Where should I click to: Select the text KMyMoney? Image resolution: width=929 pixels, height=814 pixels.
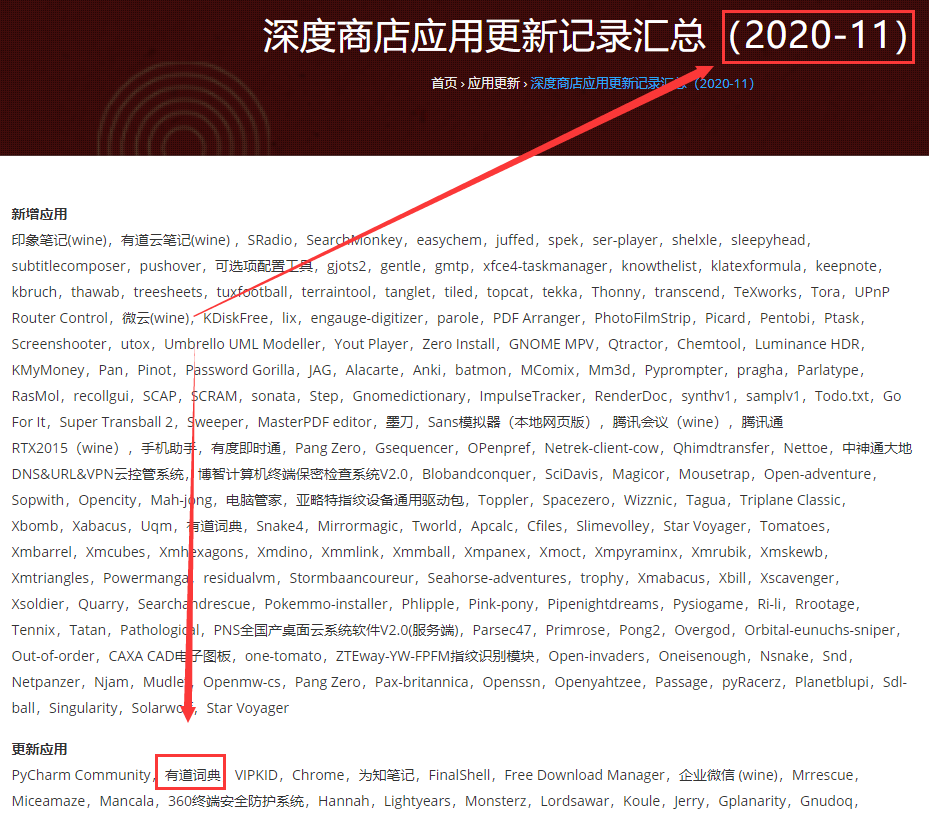coord(48,370)
